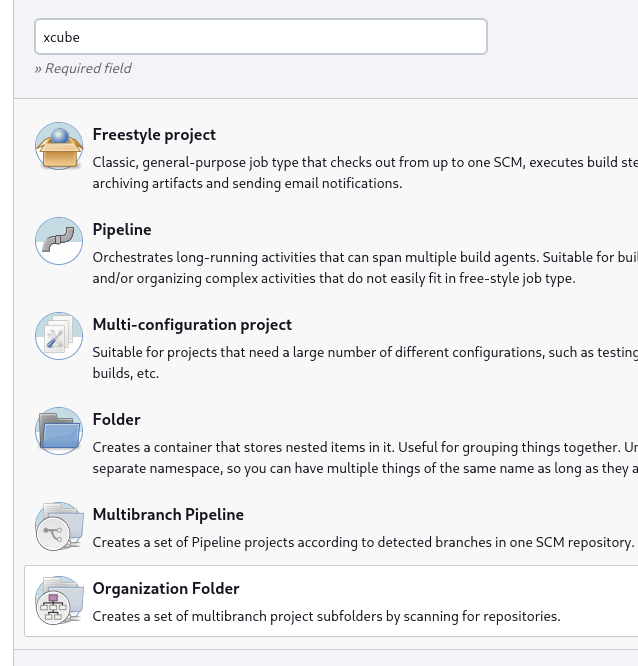Screen dimensions: 638x666
Task: Focus the item name field containing xcube
Action: pyautogui.click(x=261, y=37)
